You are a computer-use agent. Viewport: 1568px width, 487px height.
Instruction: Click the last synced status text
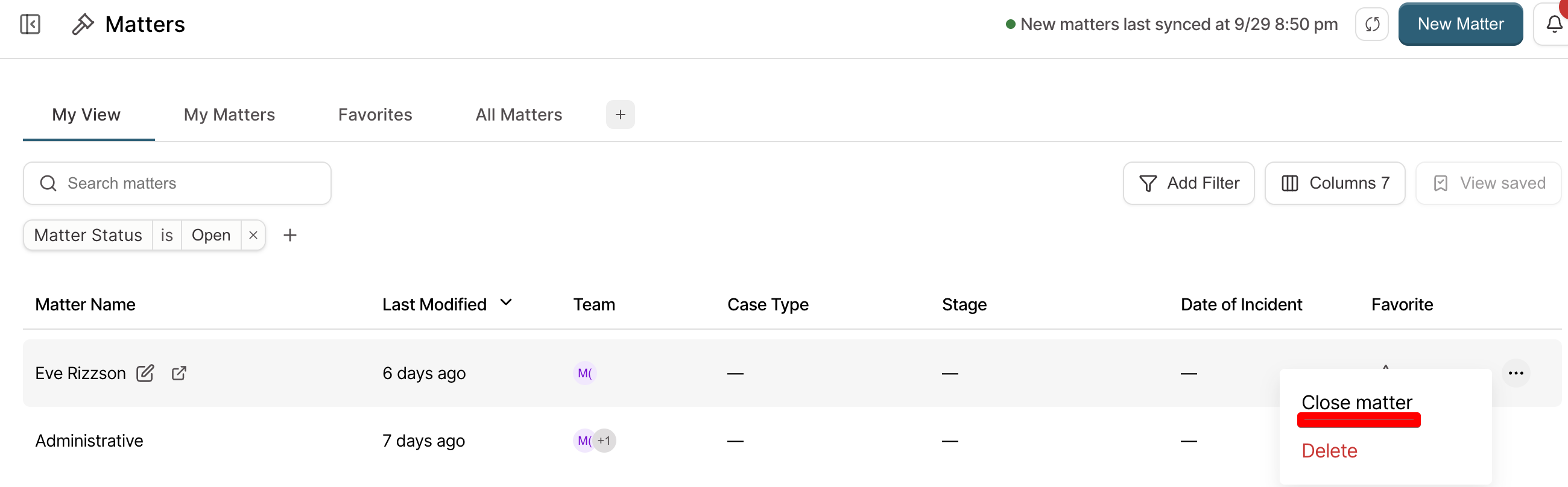pyautogui.click(x=1178, y=24)
